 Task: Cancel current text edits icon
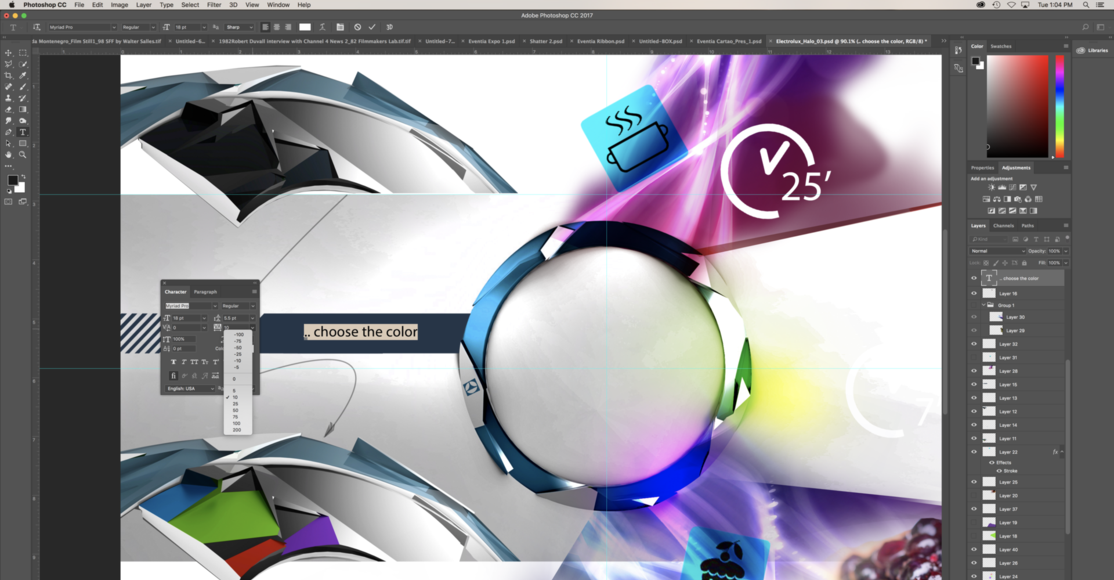[357, 27]
